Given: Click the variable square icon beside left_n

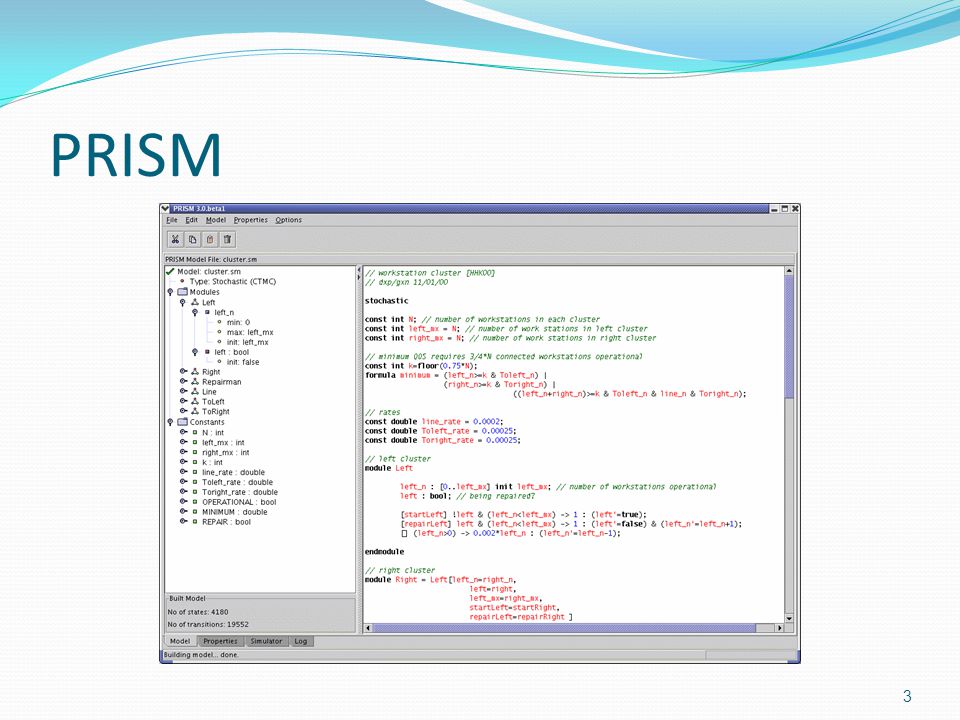Looking at the screenshot, I should tap(208, 312).
